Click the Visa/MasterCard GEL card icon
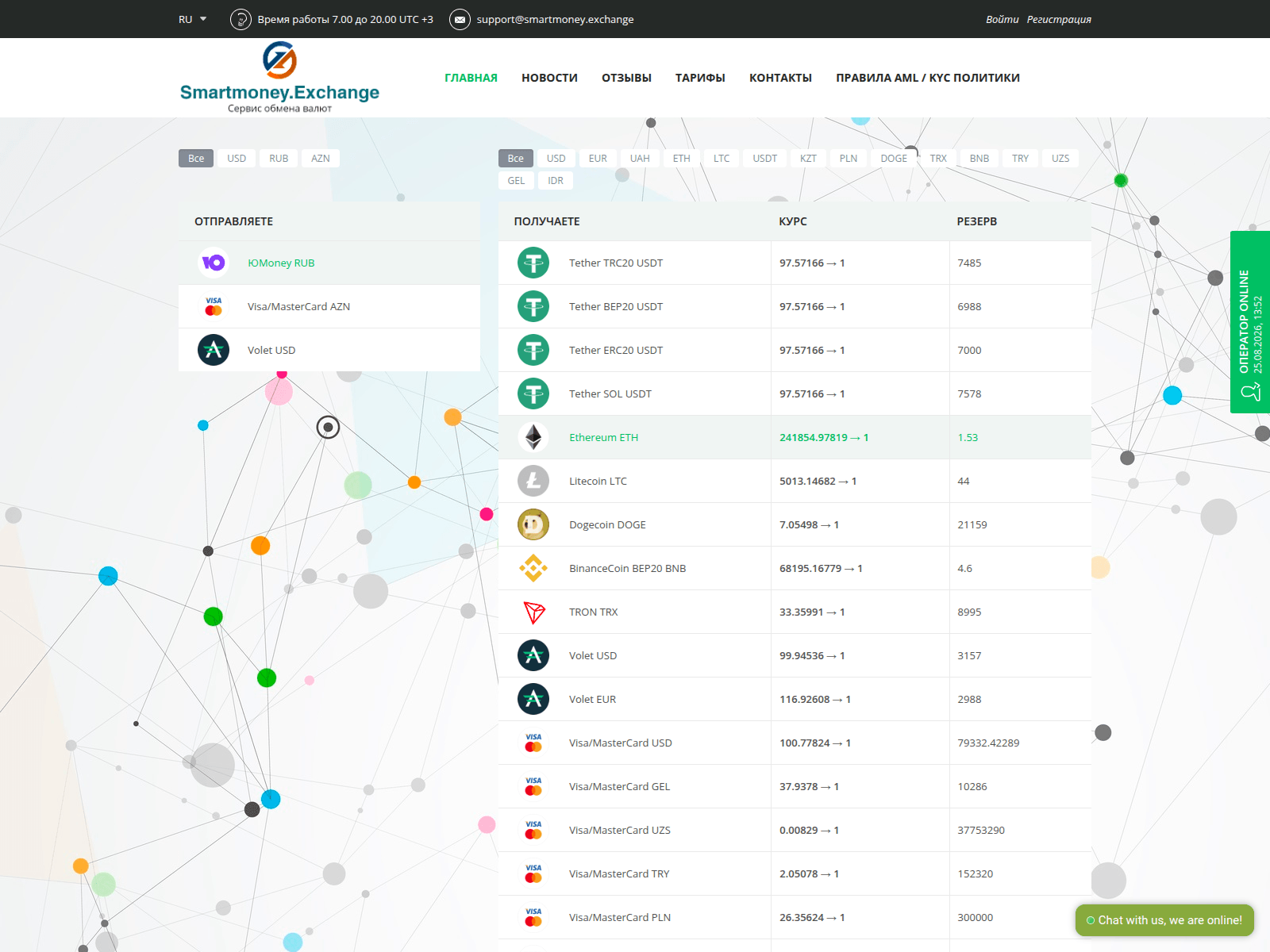Screen dimensions: 1270x952 point(533,786)
